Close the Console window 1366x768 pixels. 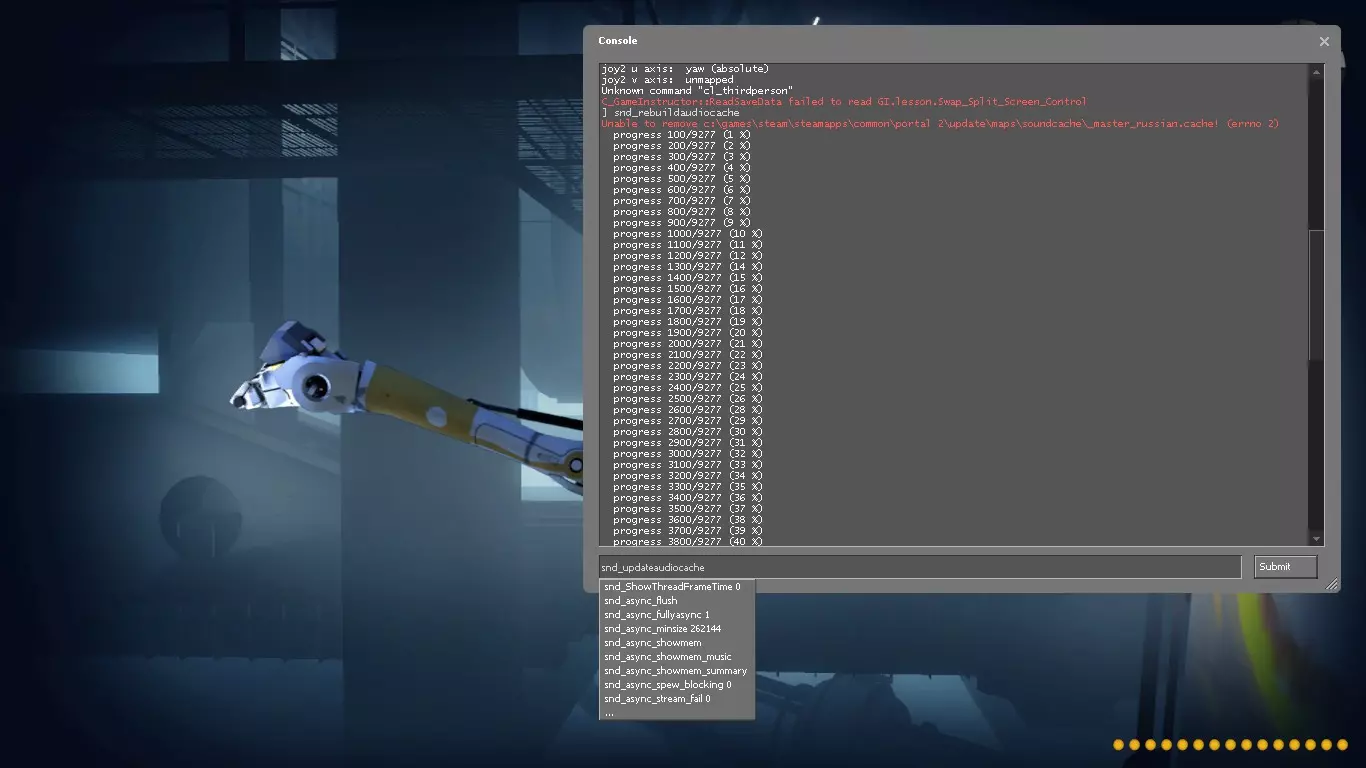1324,41
